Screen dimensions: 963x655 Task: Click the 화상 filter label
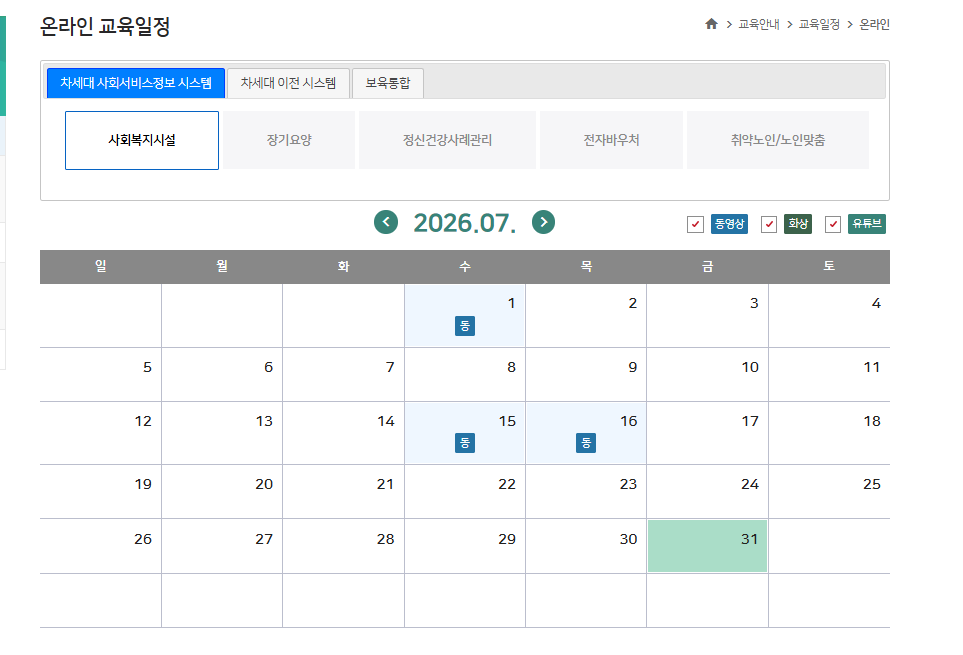point(798,224)
